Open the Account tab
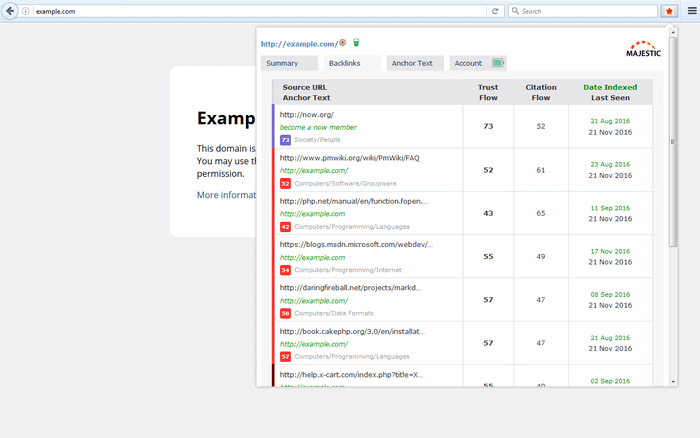This screenshot has width=700, height=438. pyautogui.click(x=478, y=63)
